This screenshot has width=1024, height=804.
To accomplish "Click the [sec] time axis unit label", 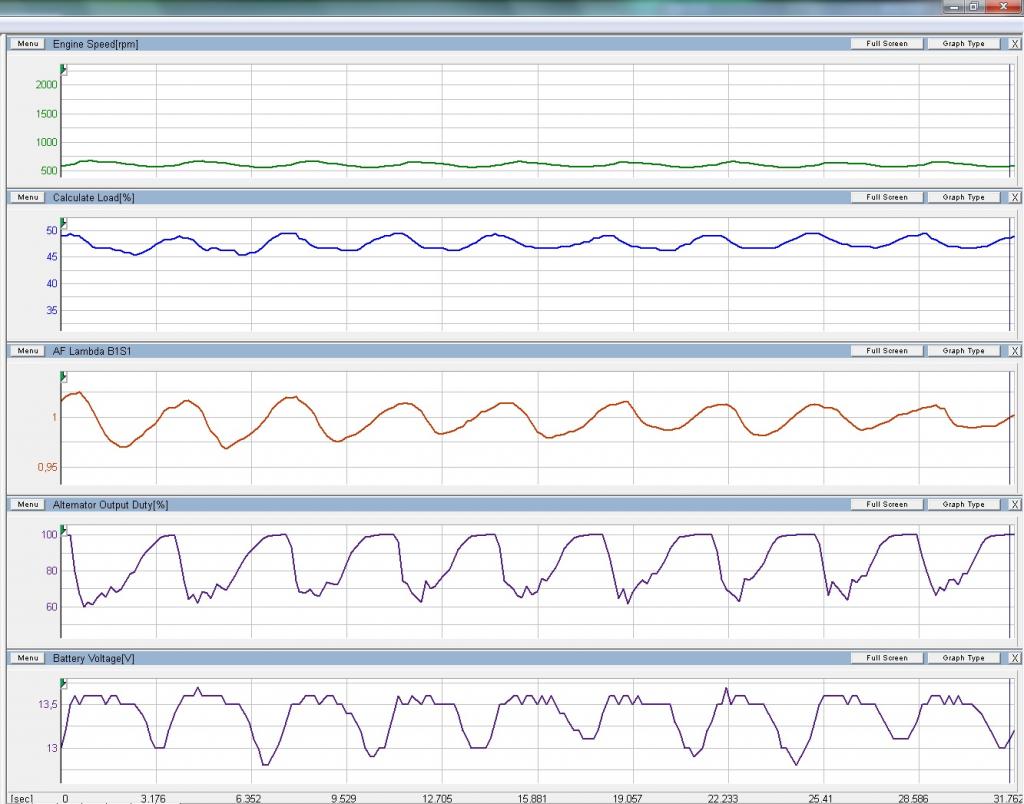I will (x=22, y=799).
